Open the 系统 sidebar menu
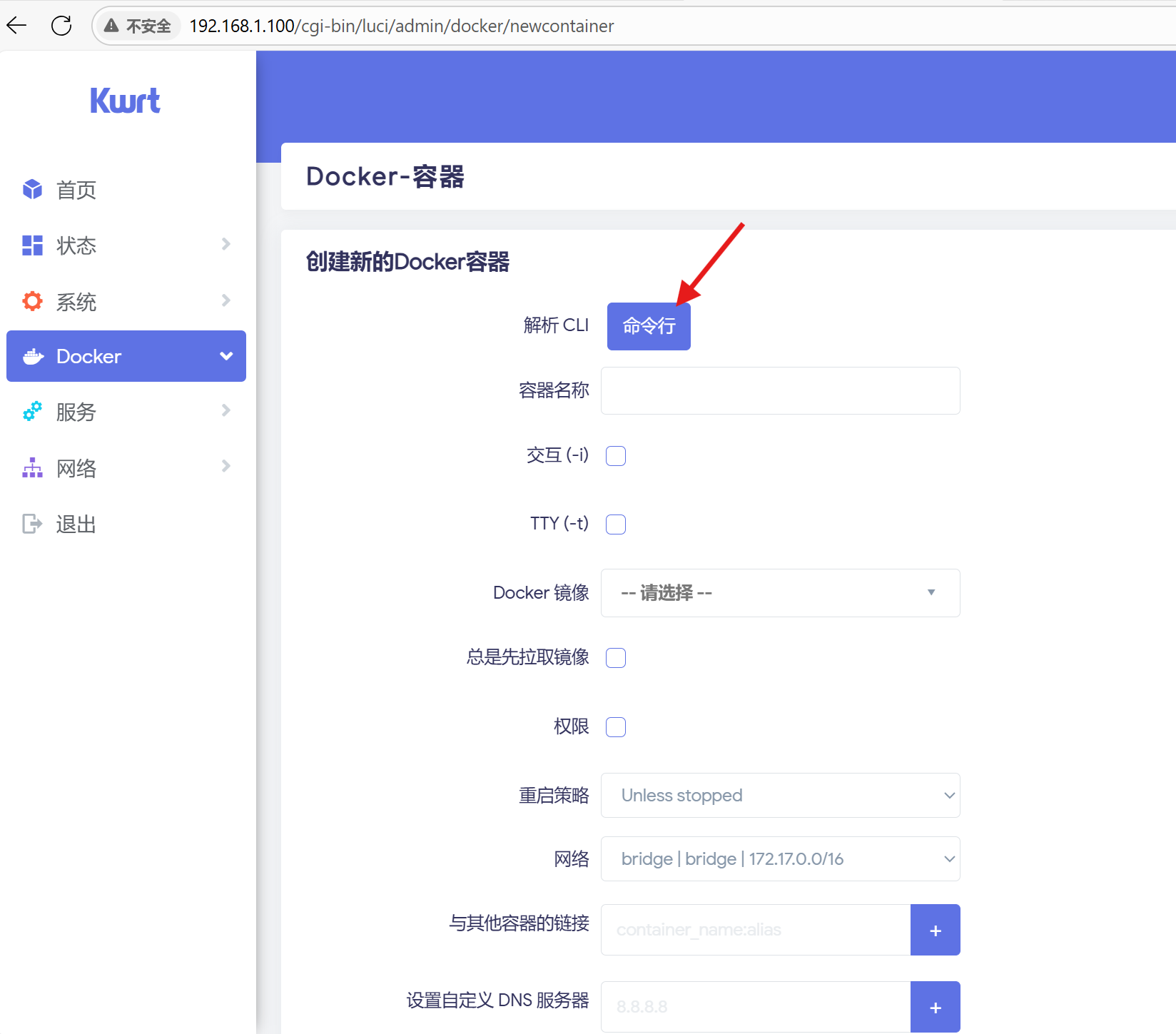Viewport: 1176px width, 1034px height. click(126, 301)
